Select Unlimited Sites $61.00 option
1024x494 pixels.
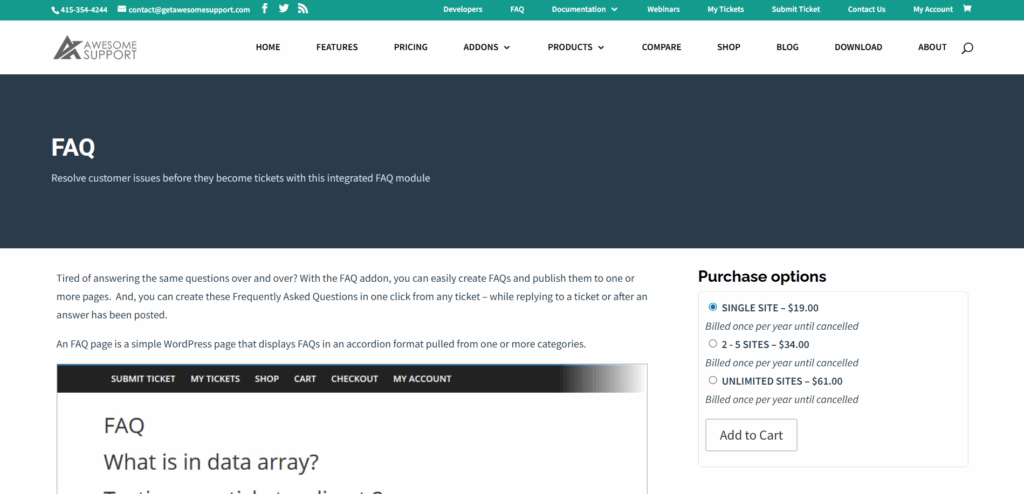(713, 380)
